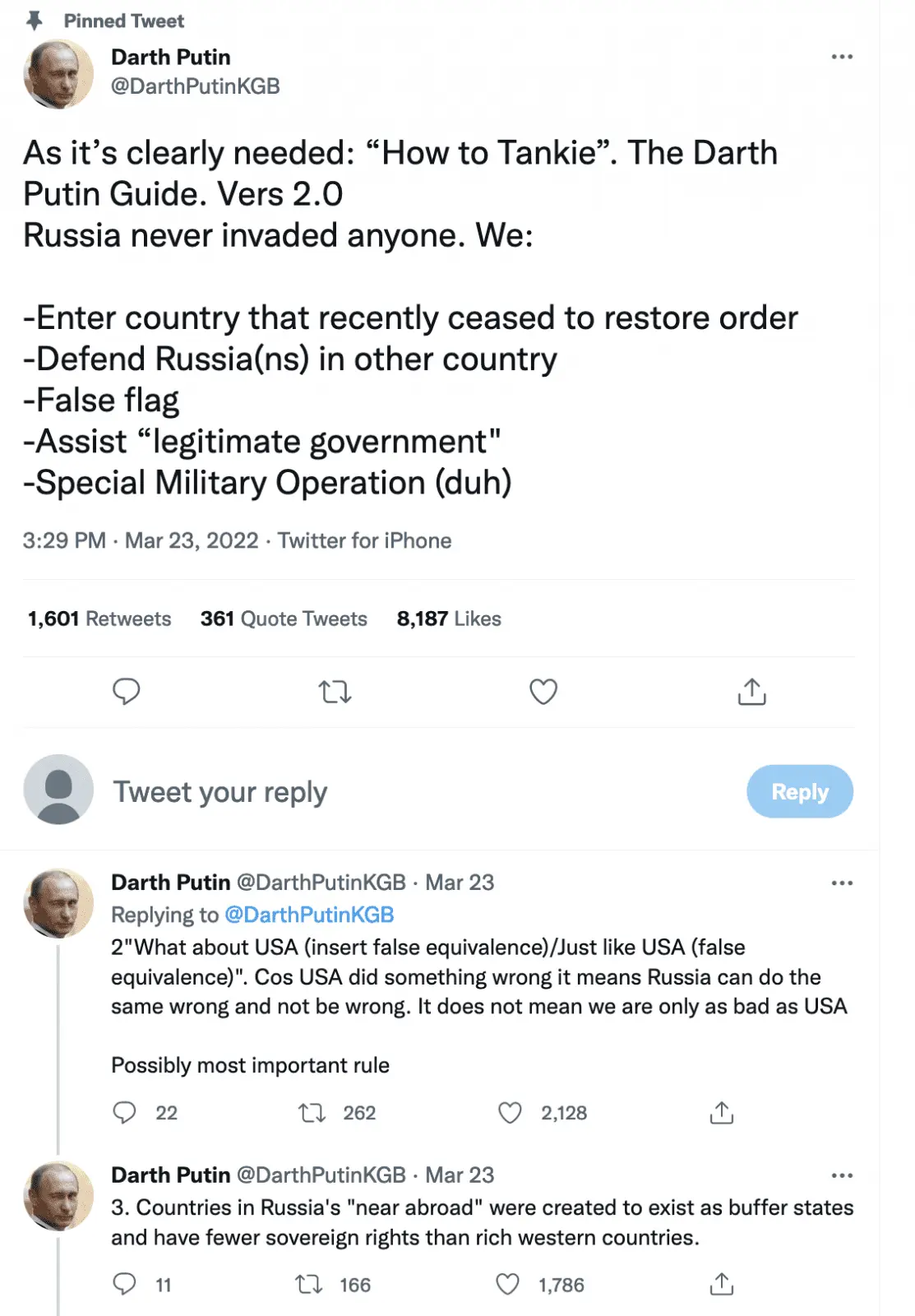Open more options on the 'What about USA' reply

pos(842,883)
